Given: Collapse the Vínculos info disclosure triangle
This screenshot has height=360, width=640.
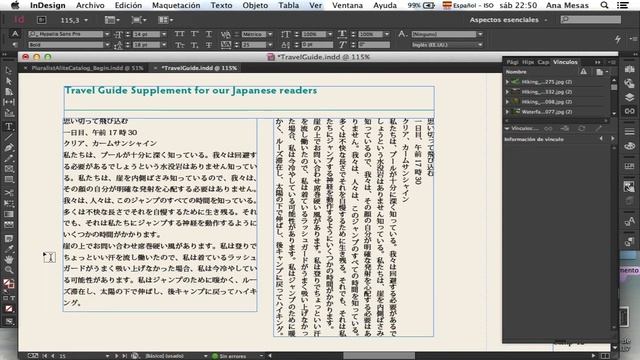Looking at the screenshot, I should 507,129.
